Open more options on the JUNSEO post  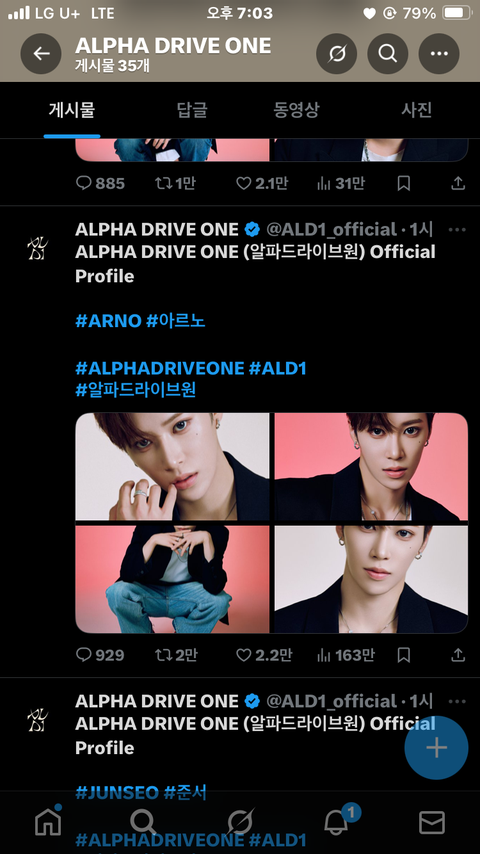[457, 702]
